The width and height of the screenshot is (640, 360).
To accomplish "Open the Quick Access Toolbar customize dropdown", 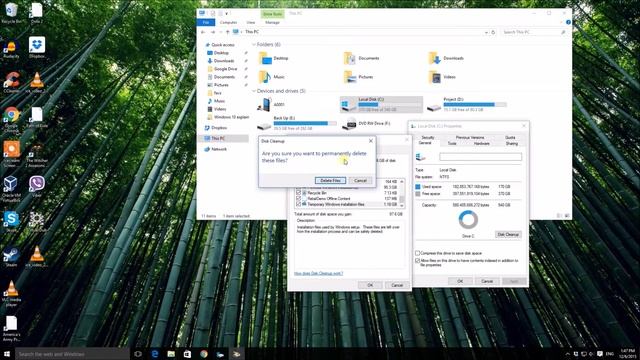I will (x=227, y=14).
